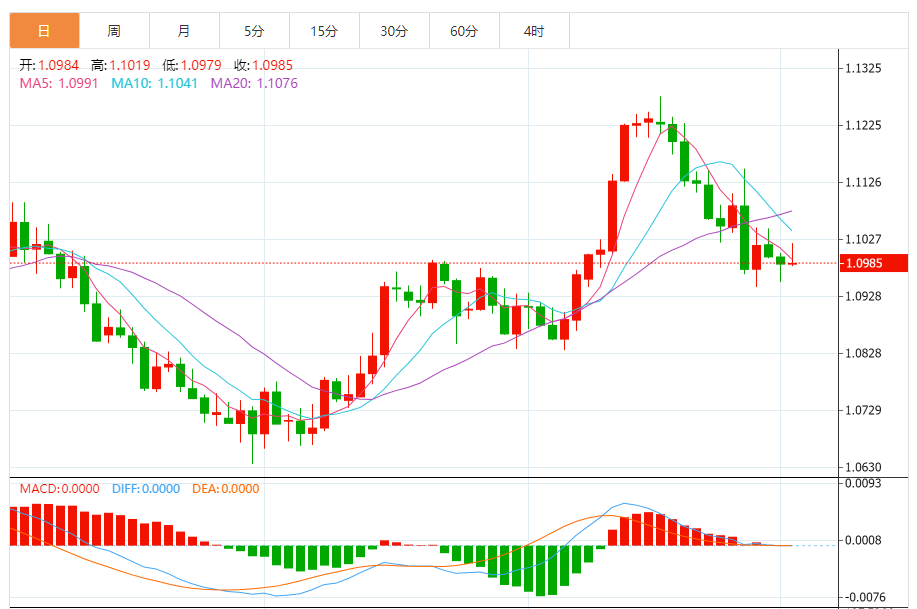Click the 低:1.0979 low price value
The image size is (917, 609).
click(x=192, y=65)
